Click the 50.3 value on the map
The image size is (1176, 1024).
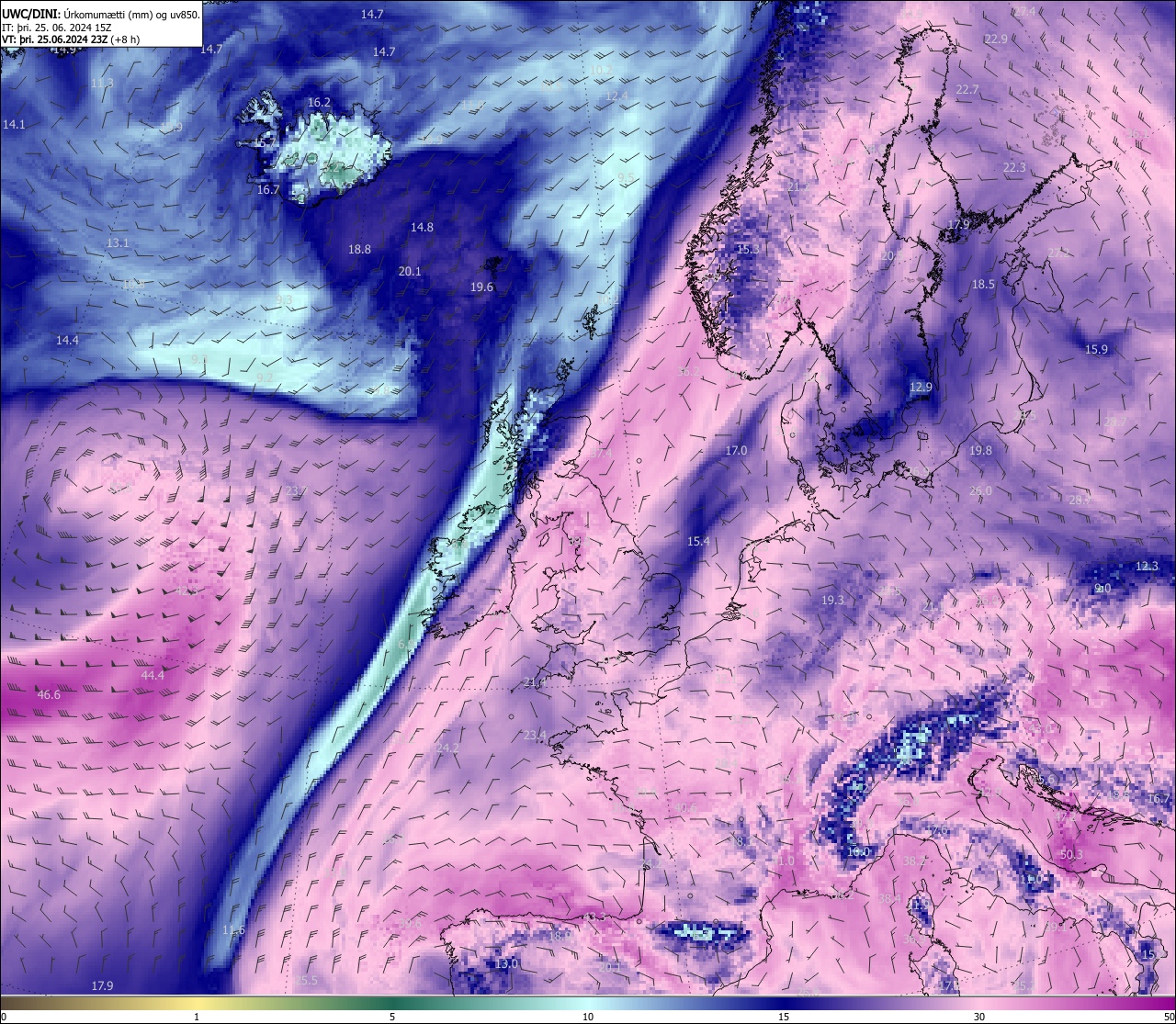click(x=1071, y=854)
